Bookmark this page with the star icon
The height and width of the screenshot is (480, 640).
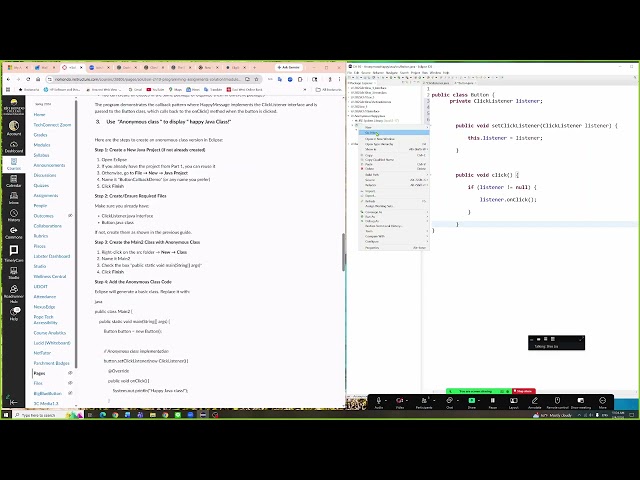[256, 79]
